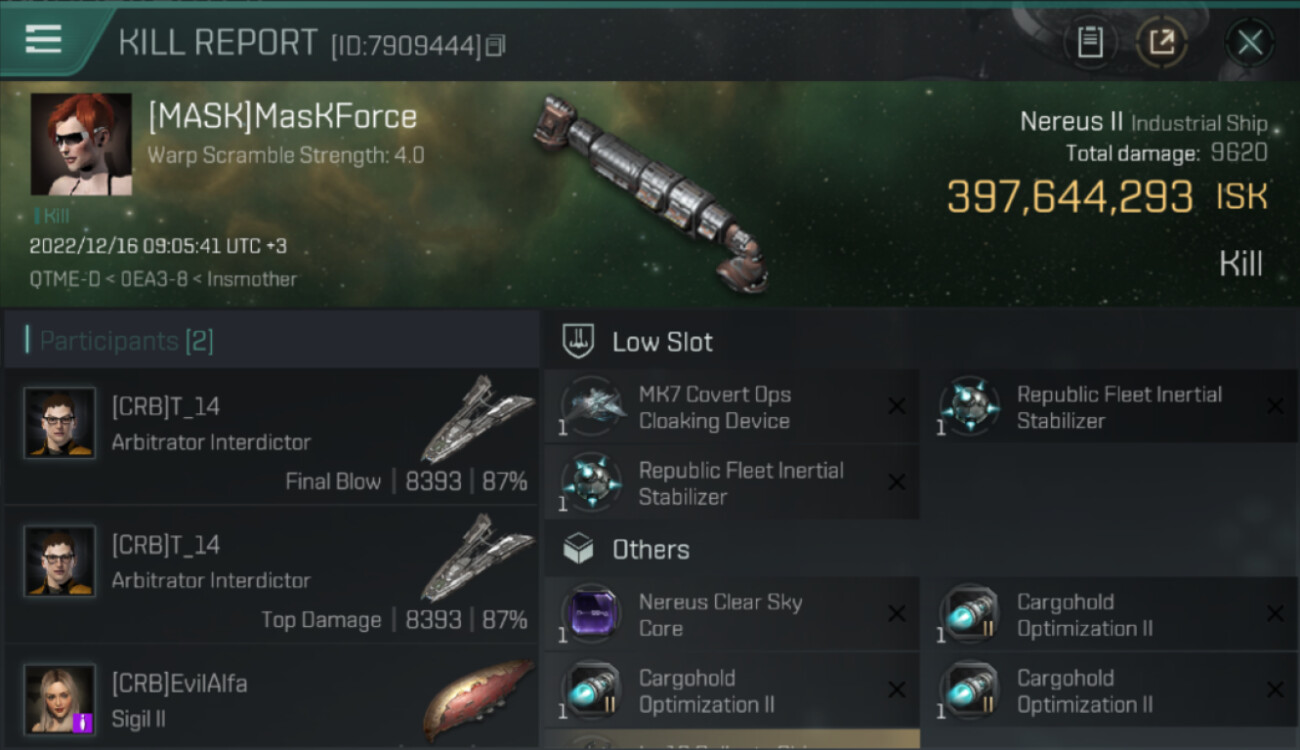Screen dimensions: 1300x750
Task: Click the Nereus Clear Sky Core icon
Action: 592,614
